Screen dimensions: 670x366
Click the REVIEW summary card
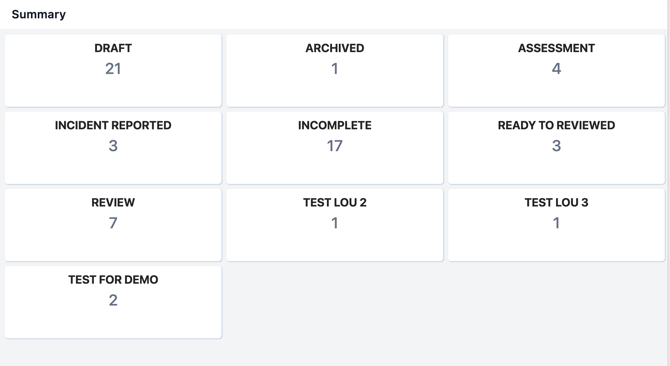coord(113,225)
